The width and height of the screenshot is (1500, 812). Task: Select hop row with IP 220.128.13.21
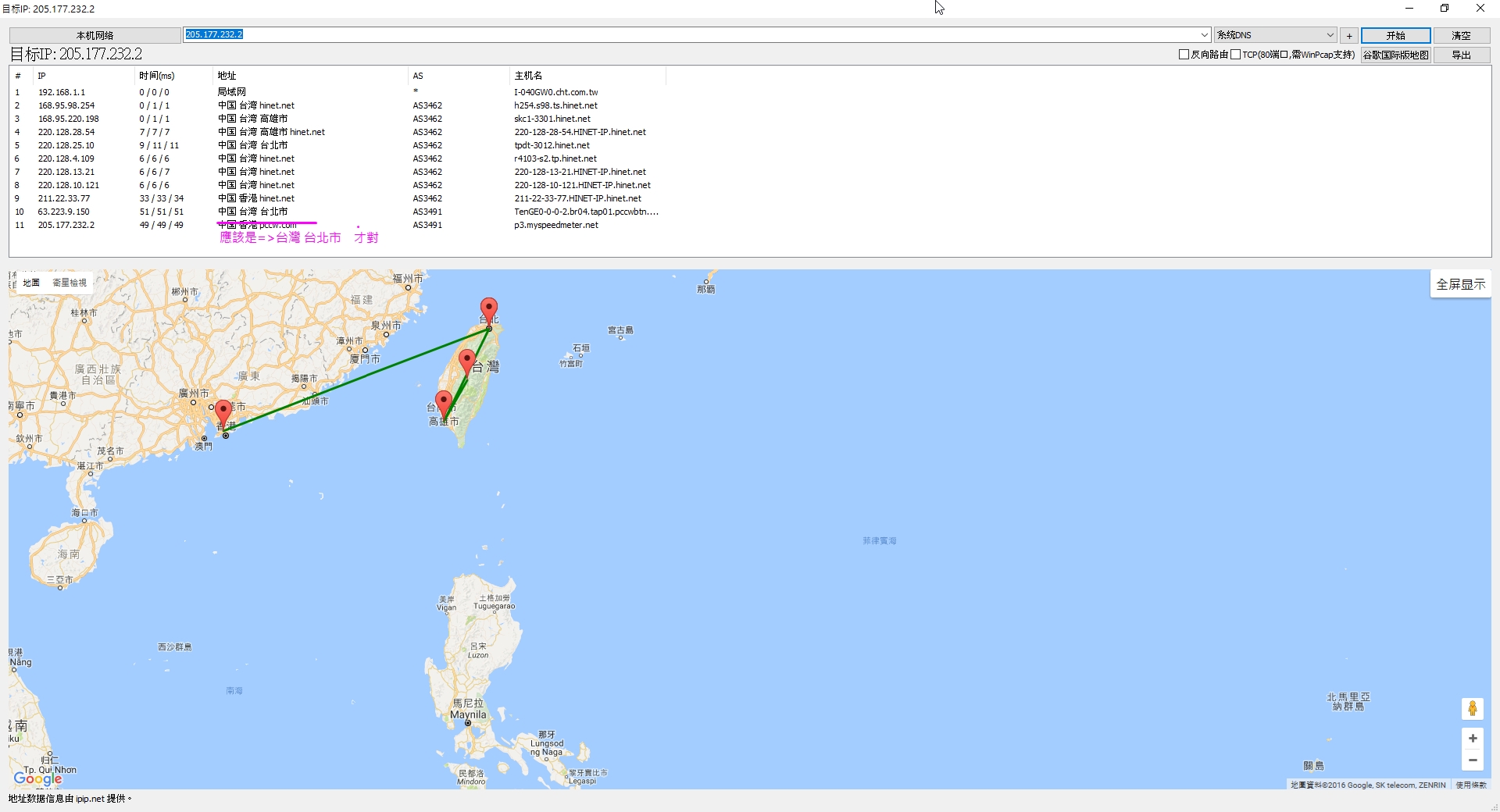[337, 172]
